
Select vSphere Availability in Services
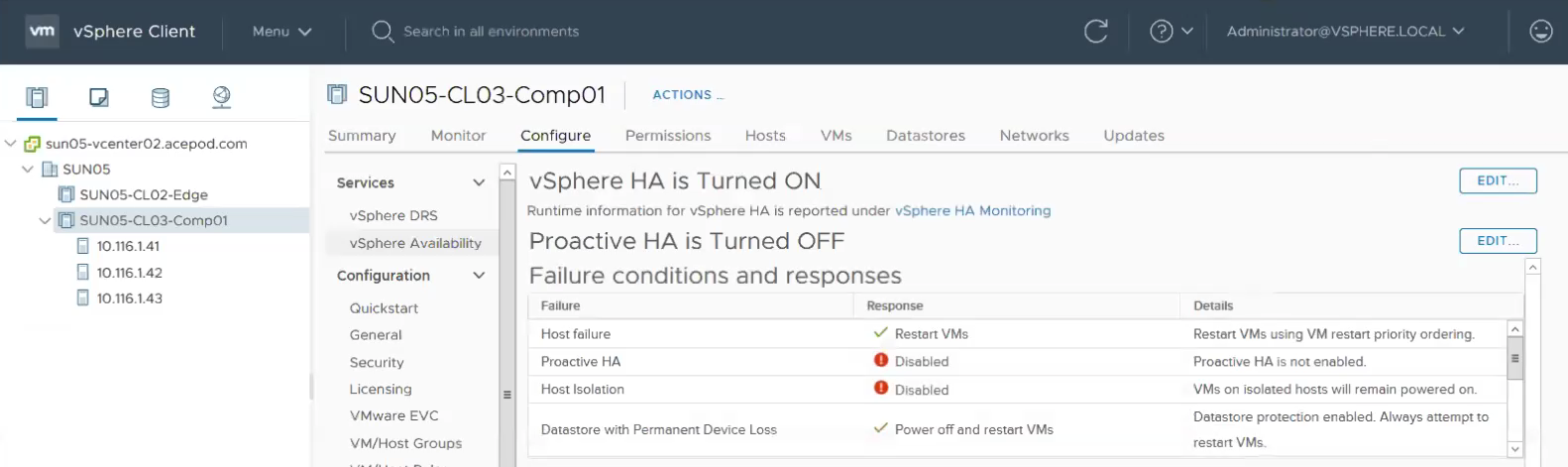click(x=415, y=243)
